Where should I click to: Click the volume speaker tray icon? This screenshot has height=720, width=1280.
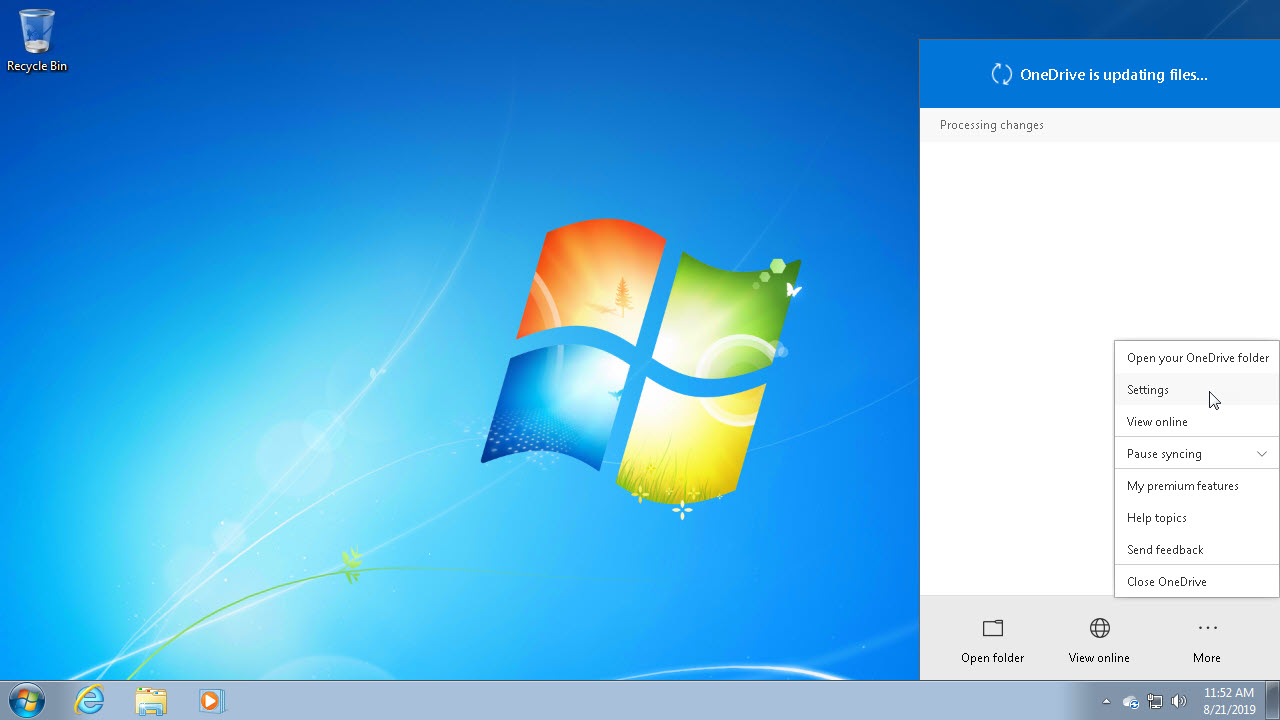[x=1179, y=701]
